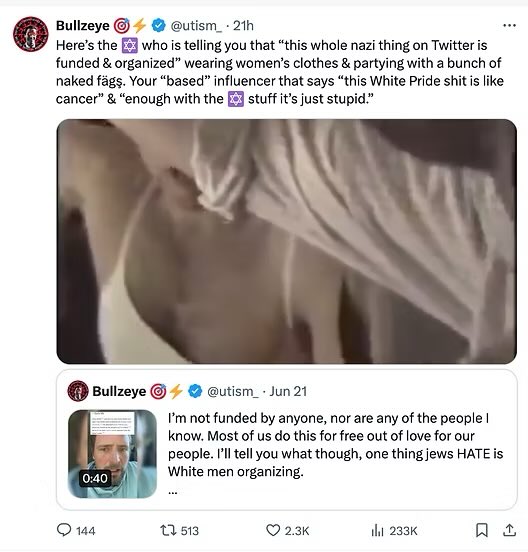This screenshot has height=552, width=528.
Task: Click quoted post's small Bullzeye avatar
Action: pos(78,391)
